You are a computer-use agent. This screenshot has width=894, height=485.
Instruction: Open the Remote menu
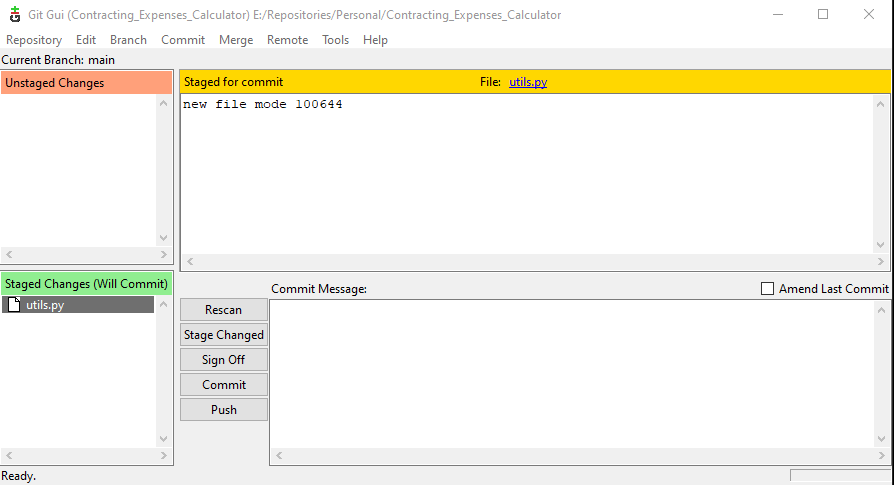tap(287, 40)
